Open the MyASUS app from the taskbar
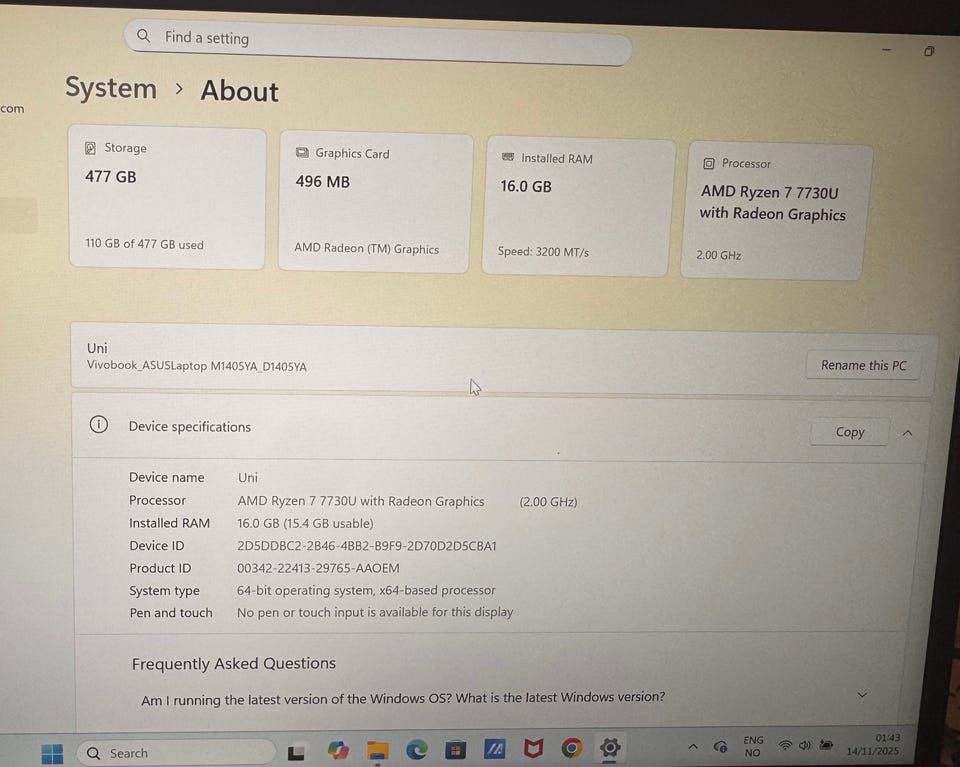Screen dimensions: 960x767 click(494, 749)
